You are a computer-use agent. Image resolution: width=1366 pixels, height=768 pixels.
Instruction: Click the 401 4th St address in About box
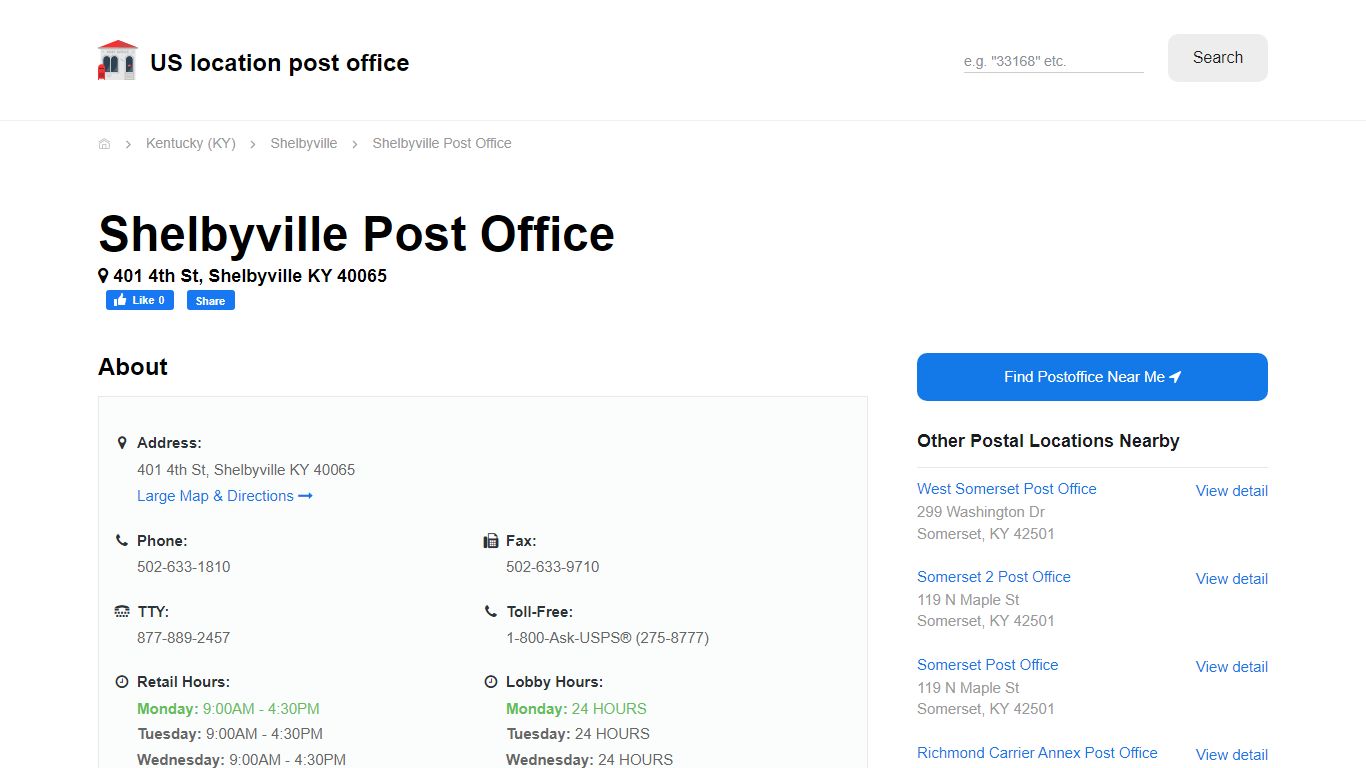point(246,470)
